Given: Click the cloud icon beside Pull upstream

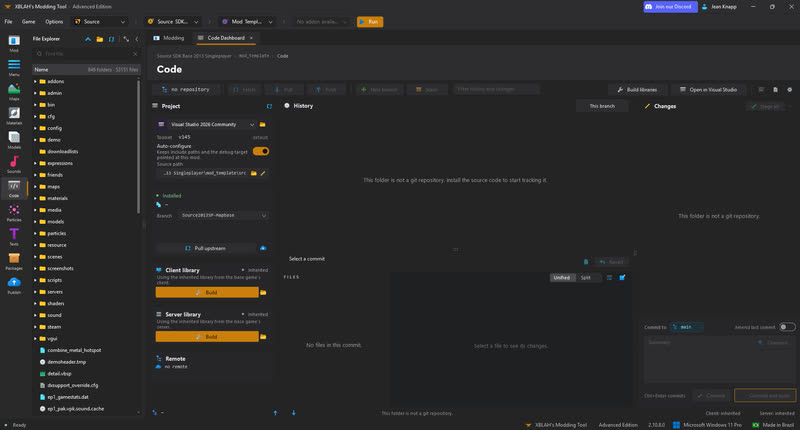Looking at the screenshot, I should tap(263, 248).
